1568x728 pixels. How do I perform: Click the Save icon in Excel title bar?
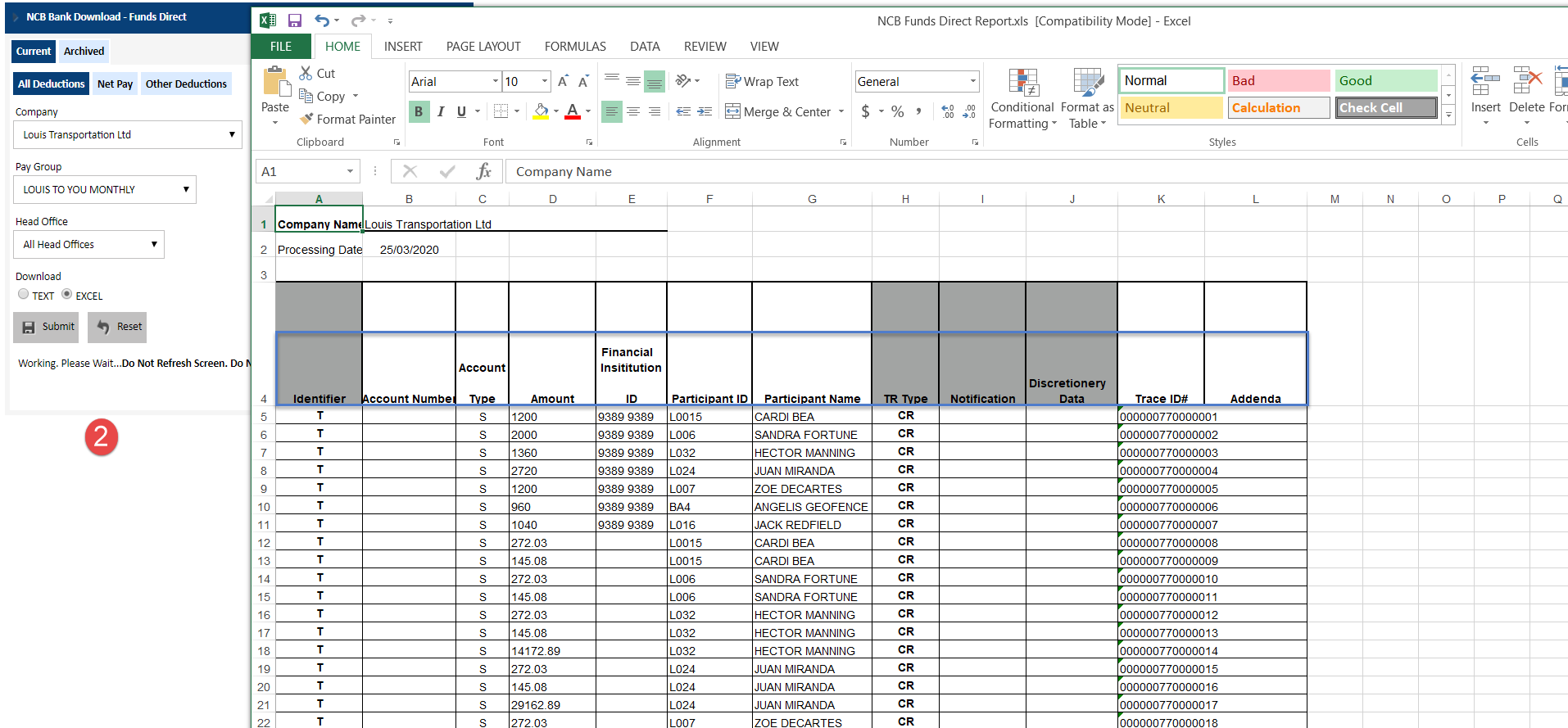point(295,20)
